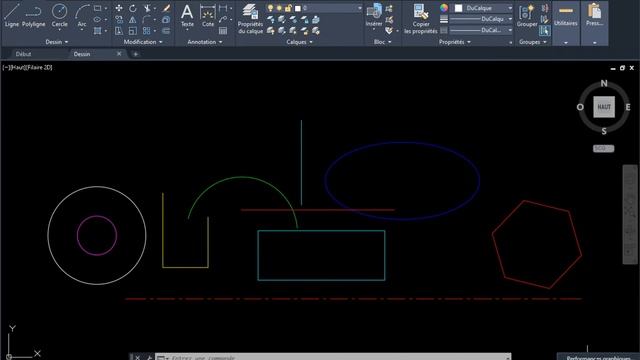Toggle group selection on/off in Groupes panel
The width and height of the screenshot is (640, 360).
tap(544, 31)
